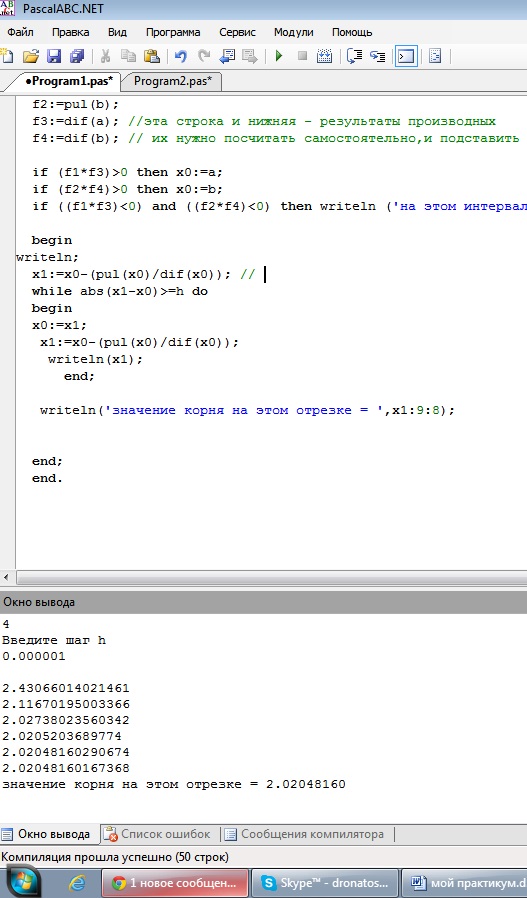527x898 pixels.
Task: Open the Модули menu
Action: tap(293, 32)
